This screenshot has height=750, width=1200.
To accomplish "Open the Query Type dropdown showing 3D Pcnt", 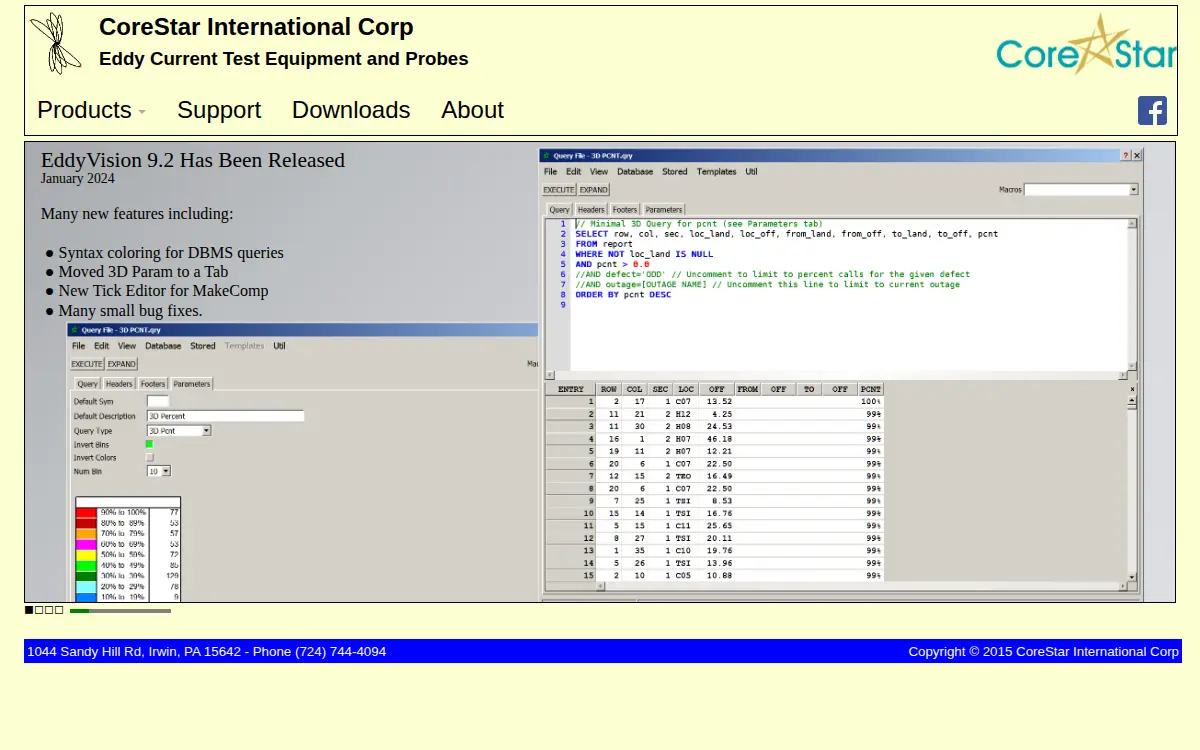I will [179, 430].
